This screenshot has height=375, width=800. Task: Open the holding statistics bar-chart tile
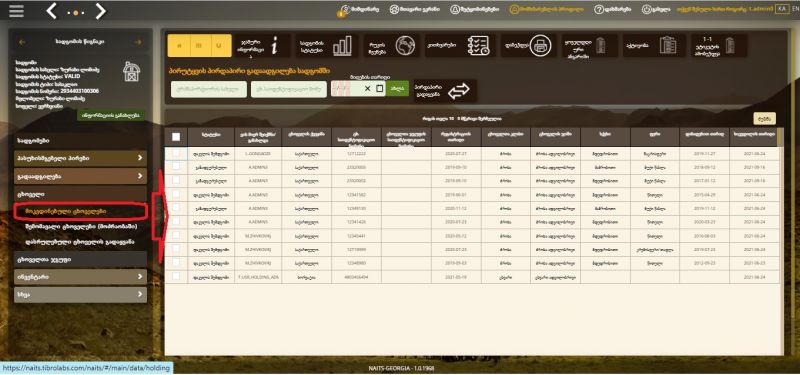[x=327, y=45]
